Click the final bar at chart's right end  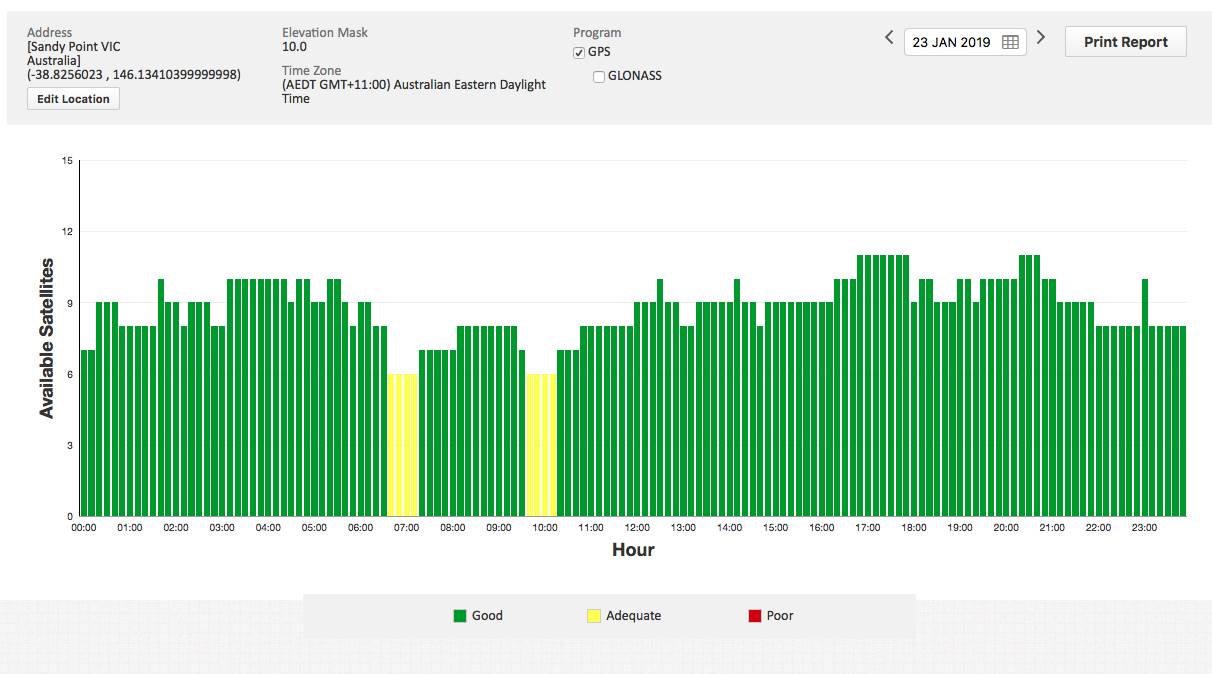point(1182,421)
